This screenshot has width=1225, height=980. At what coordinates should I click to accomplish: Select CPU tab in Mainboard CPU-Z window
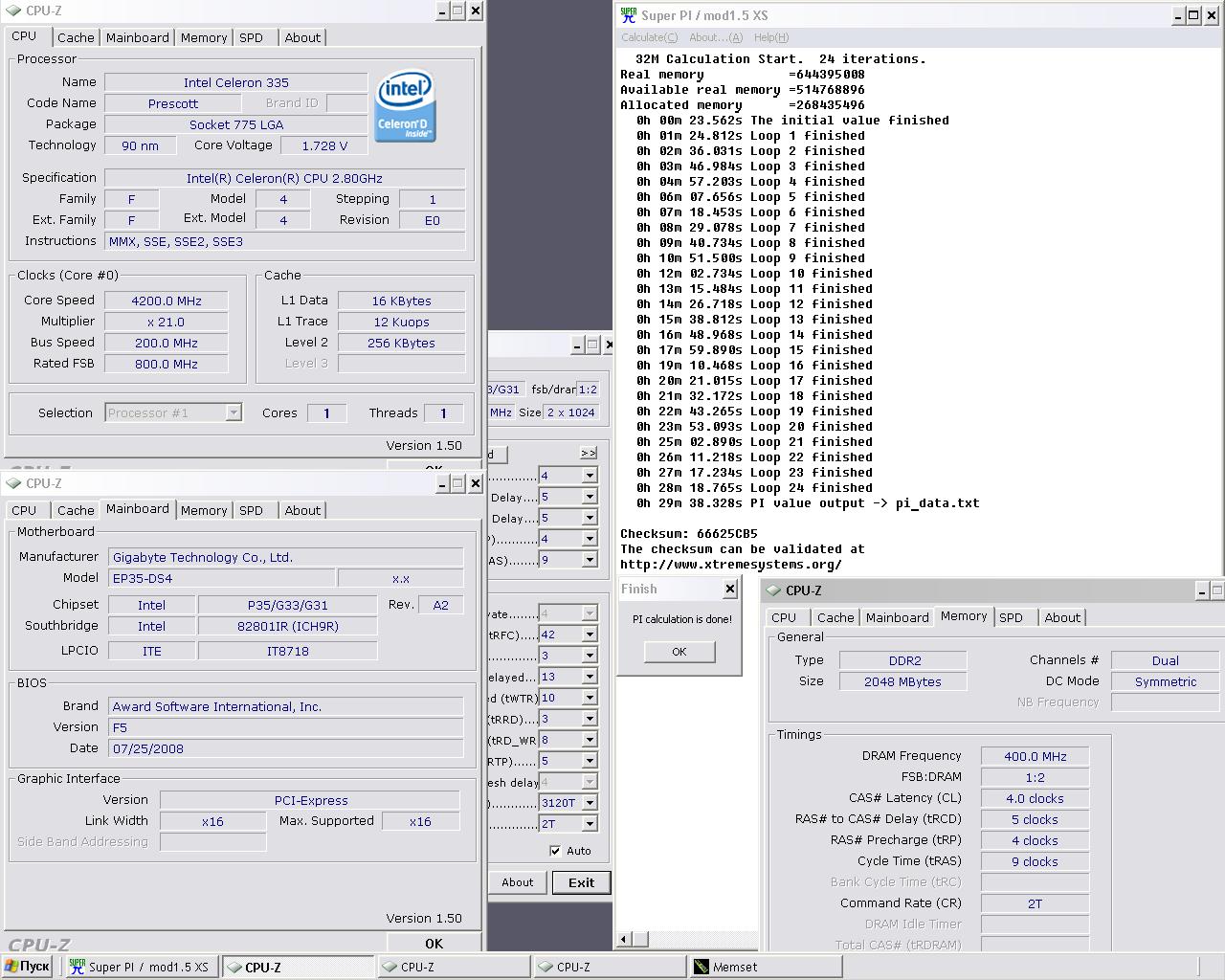(x=24, y=510)
